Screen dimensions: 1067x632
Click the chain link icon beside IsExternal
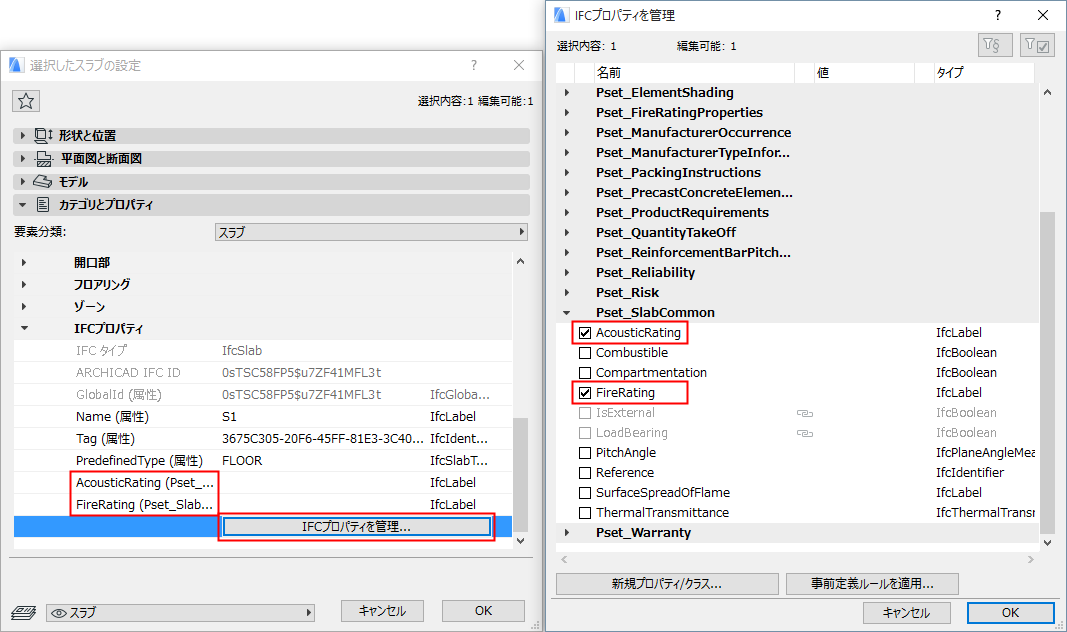point(805,412)
